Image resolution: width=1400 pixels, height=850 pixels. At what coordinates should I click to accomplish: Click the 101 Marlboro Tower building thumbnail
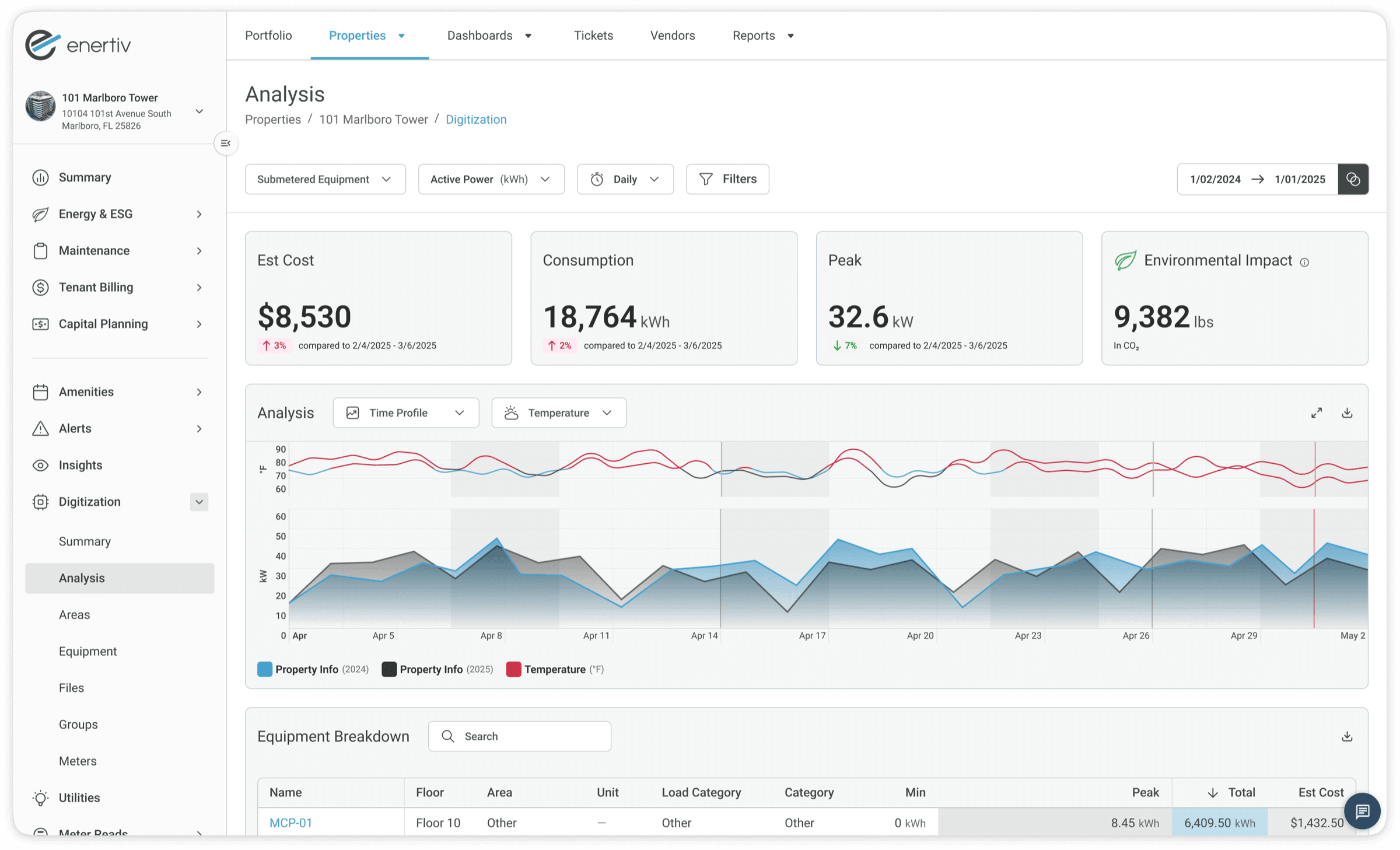[x=40, y=106]
